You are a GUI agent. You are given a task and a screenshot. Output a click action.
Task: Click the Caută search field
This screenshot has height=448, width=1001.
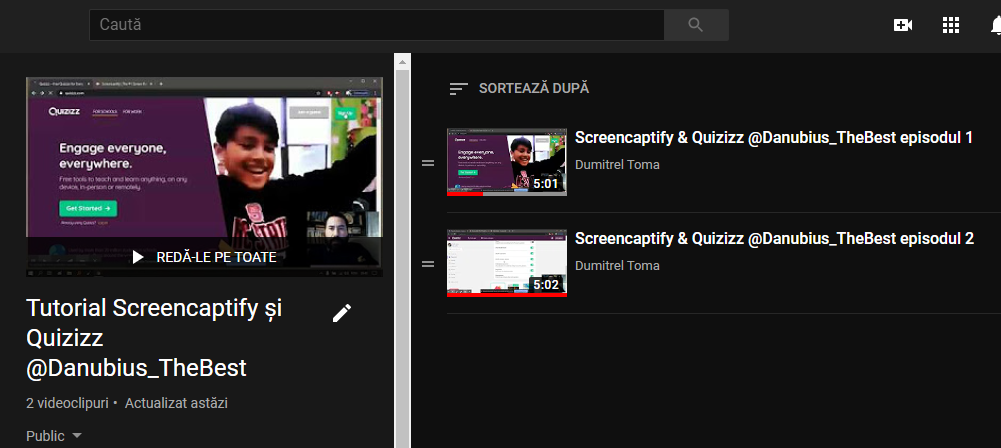coord(375,25)
